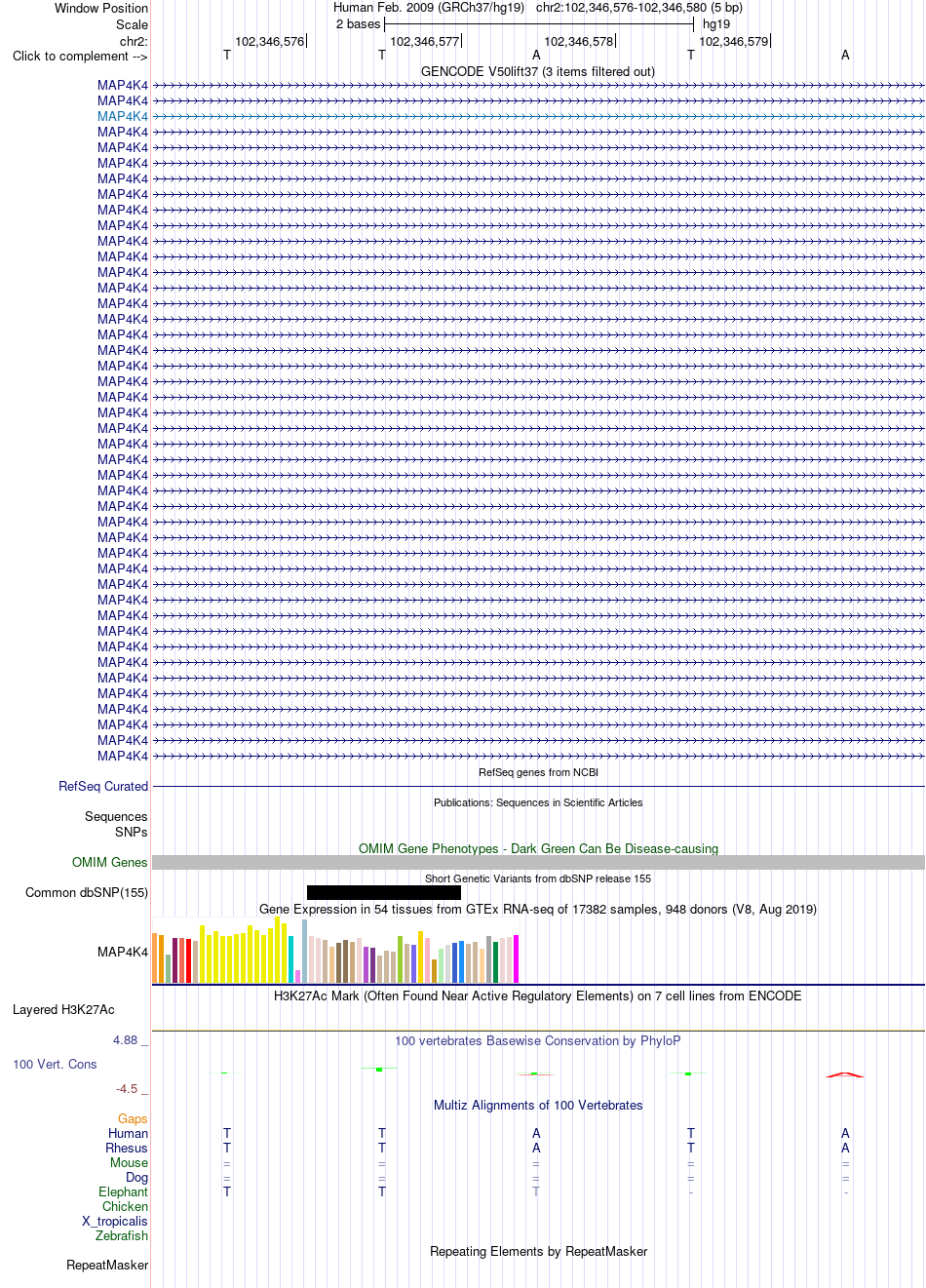926x1288 pixels.
Task: Click the Gaps label in Multiz track
Action: [133, 1118]
